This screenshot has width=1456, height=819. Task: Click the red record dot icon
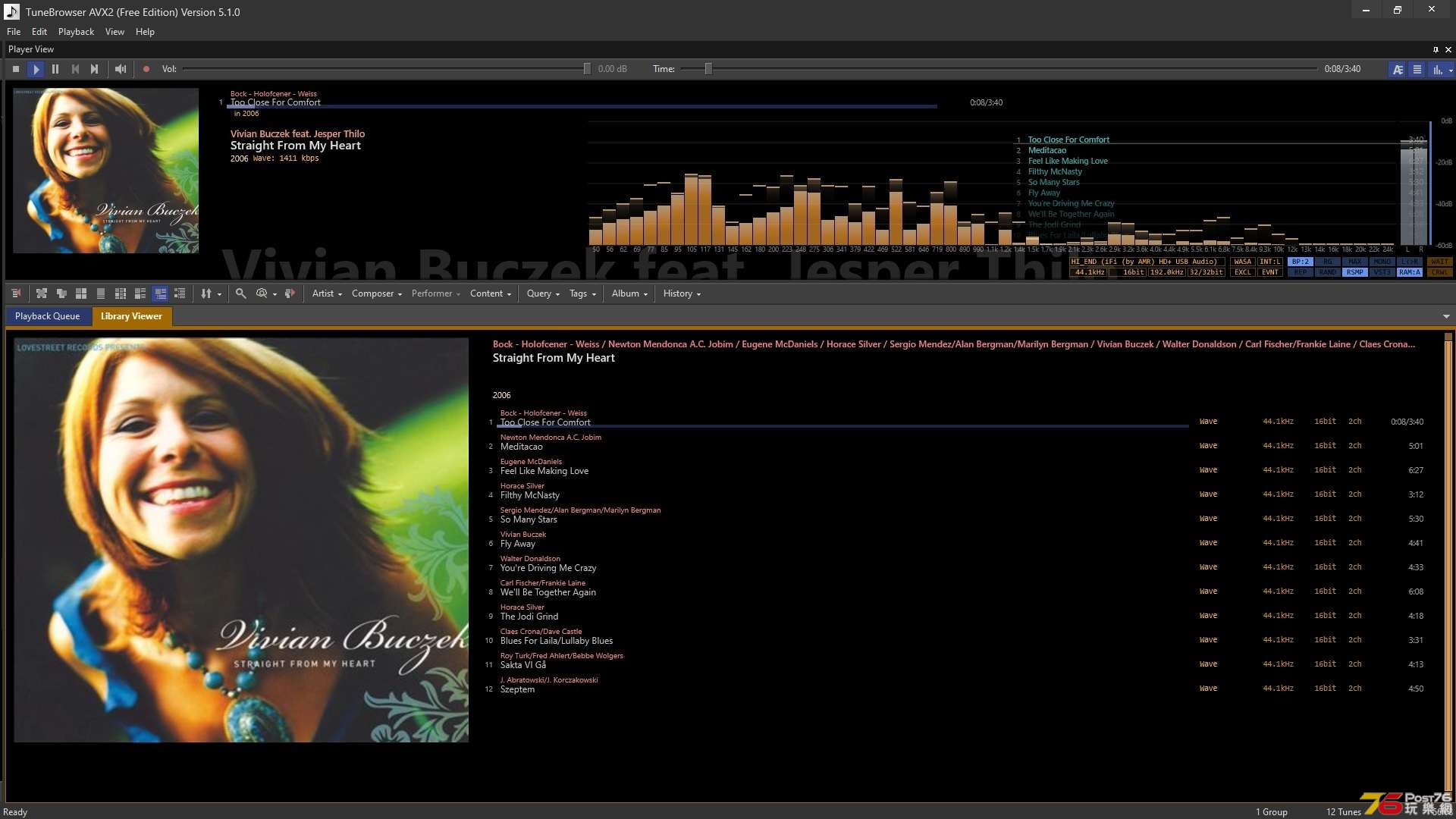(x=146, y=69)
